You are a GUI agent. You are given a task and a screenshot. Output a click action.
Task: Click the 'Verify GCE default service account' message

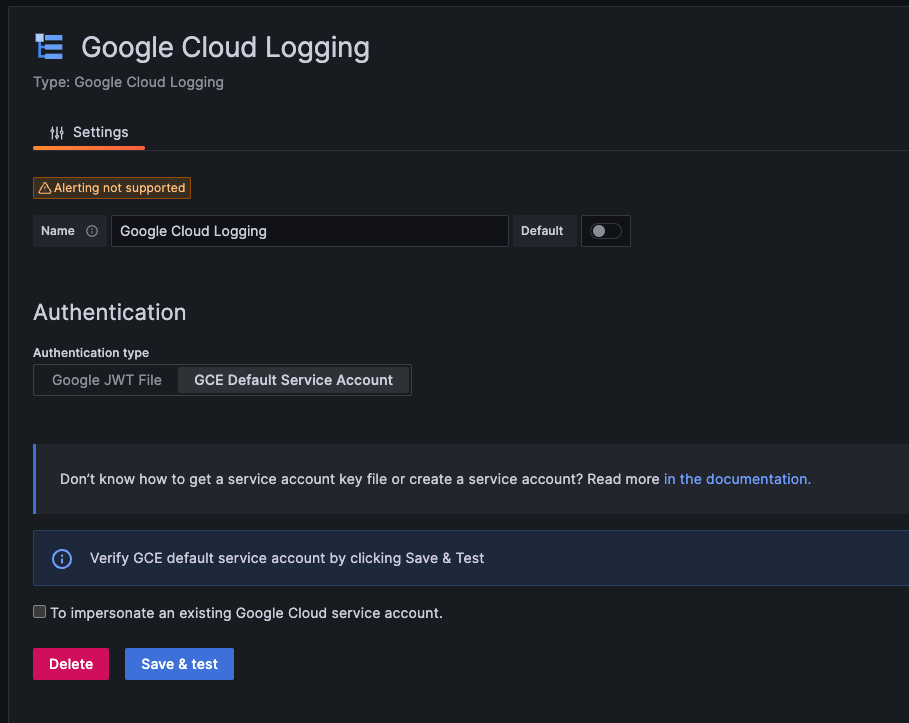[286, 558]
